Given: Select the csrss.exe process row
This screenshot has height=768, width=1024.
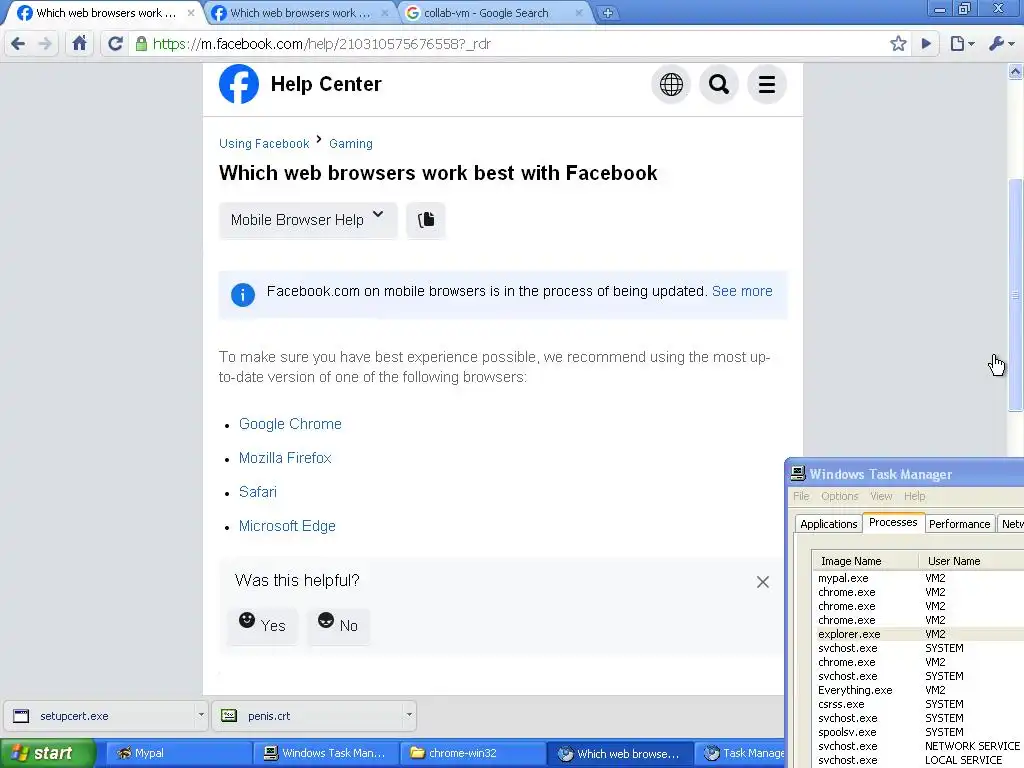Looking at the screenshot, I should (918, 704).
